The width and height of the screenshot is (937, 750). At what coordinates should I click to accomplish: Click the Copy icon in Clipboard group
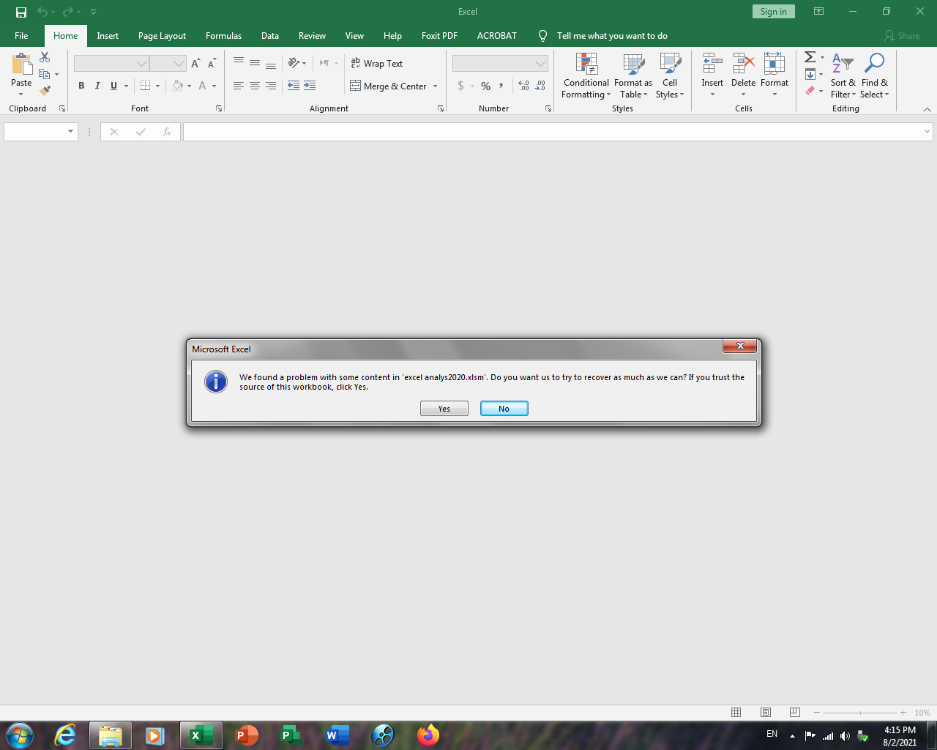coord(44,74)
